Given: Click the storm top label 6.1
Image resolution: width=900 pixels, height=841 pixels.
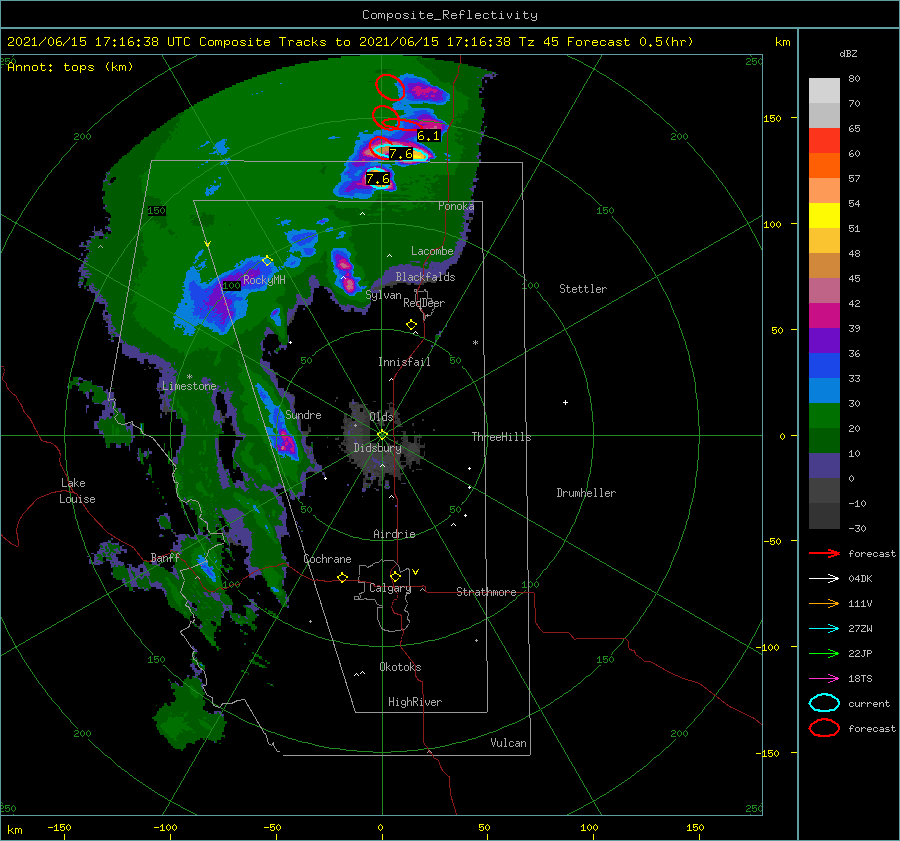Looking at the screenshot, I should pos(428,136).
